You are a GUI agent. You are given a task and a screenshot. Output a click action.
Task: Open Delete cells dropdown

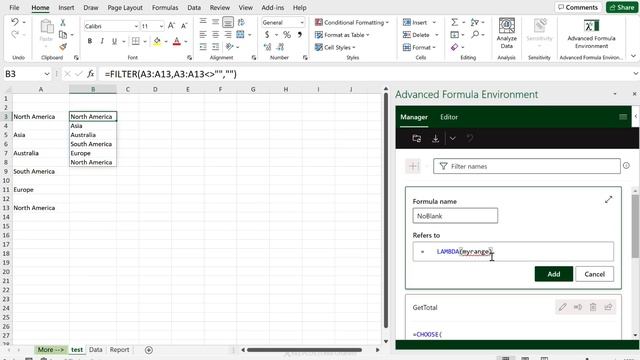436,35
